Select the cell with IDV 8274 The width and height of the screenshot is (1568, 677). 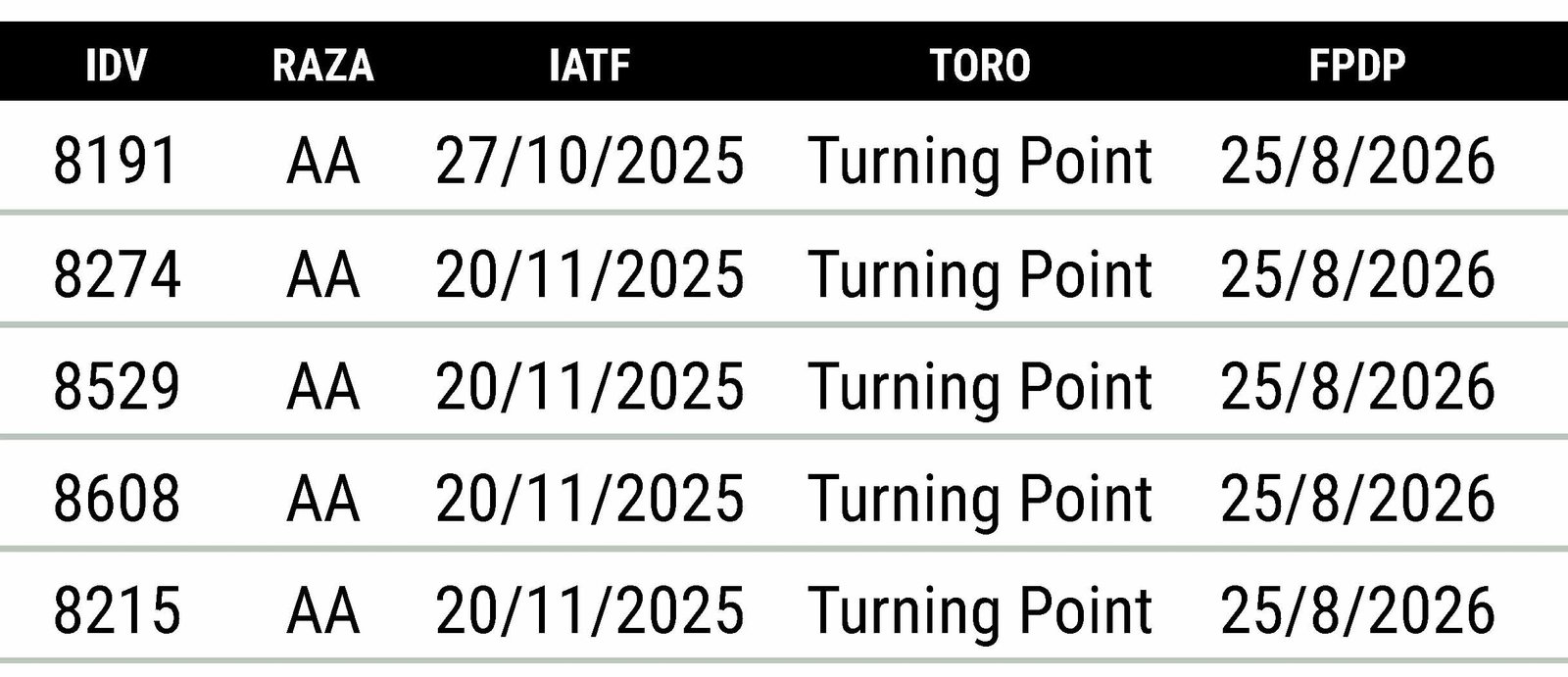[117, 273]
